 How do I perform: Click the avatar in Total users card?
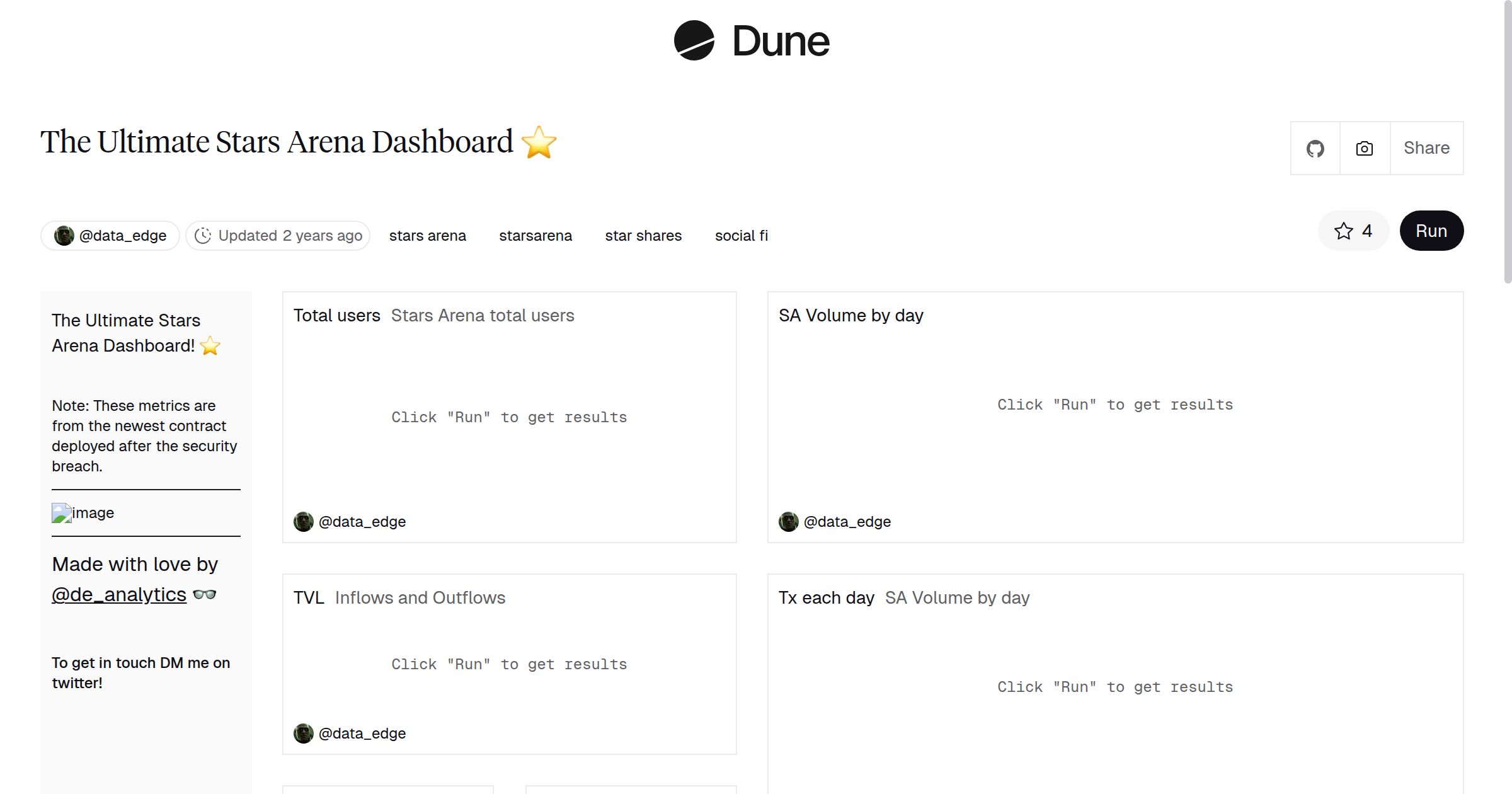point(304,522)
